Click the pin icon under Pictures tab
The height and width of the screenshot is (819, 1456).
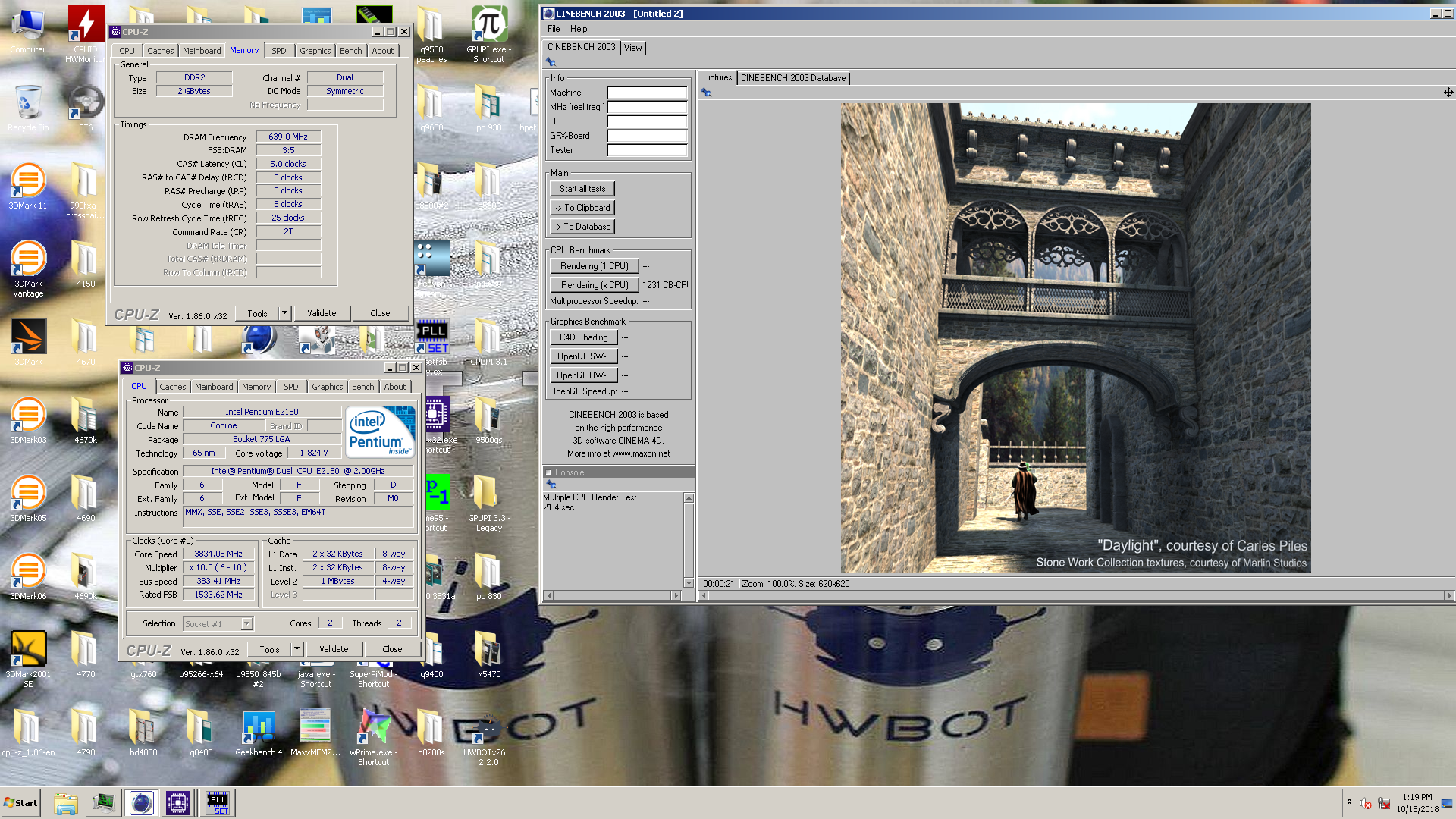(x=706, y=93)
